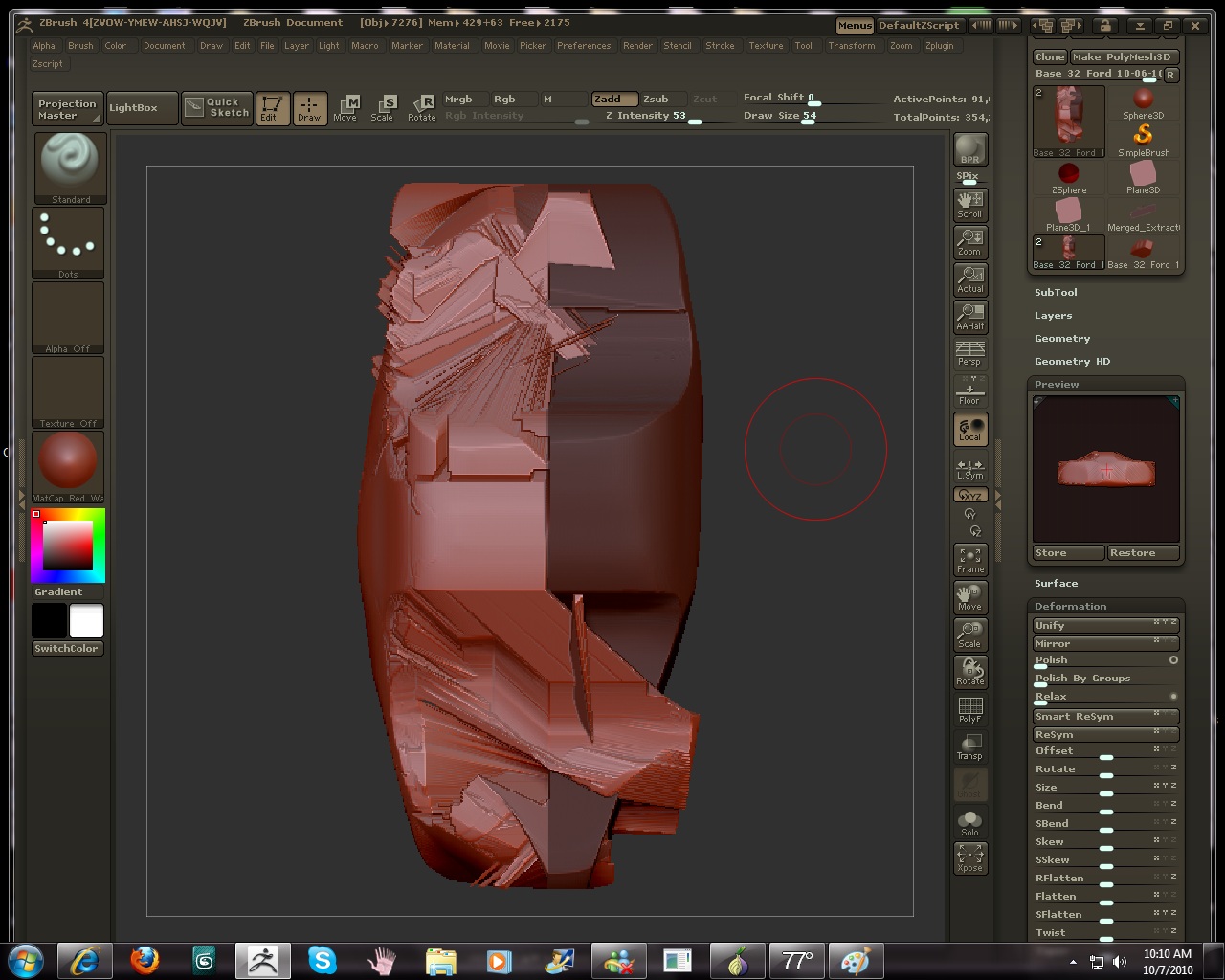Select the Plane3D_1 tool
The width and height of the screenshot is (1225, 980).
(1069, 215)
